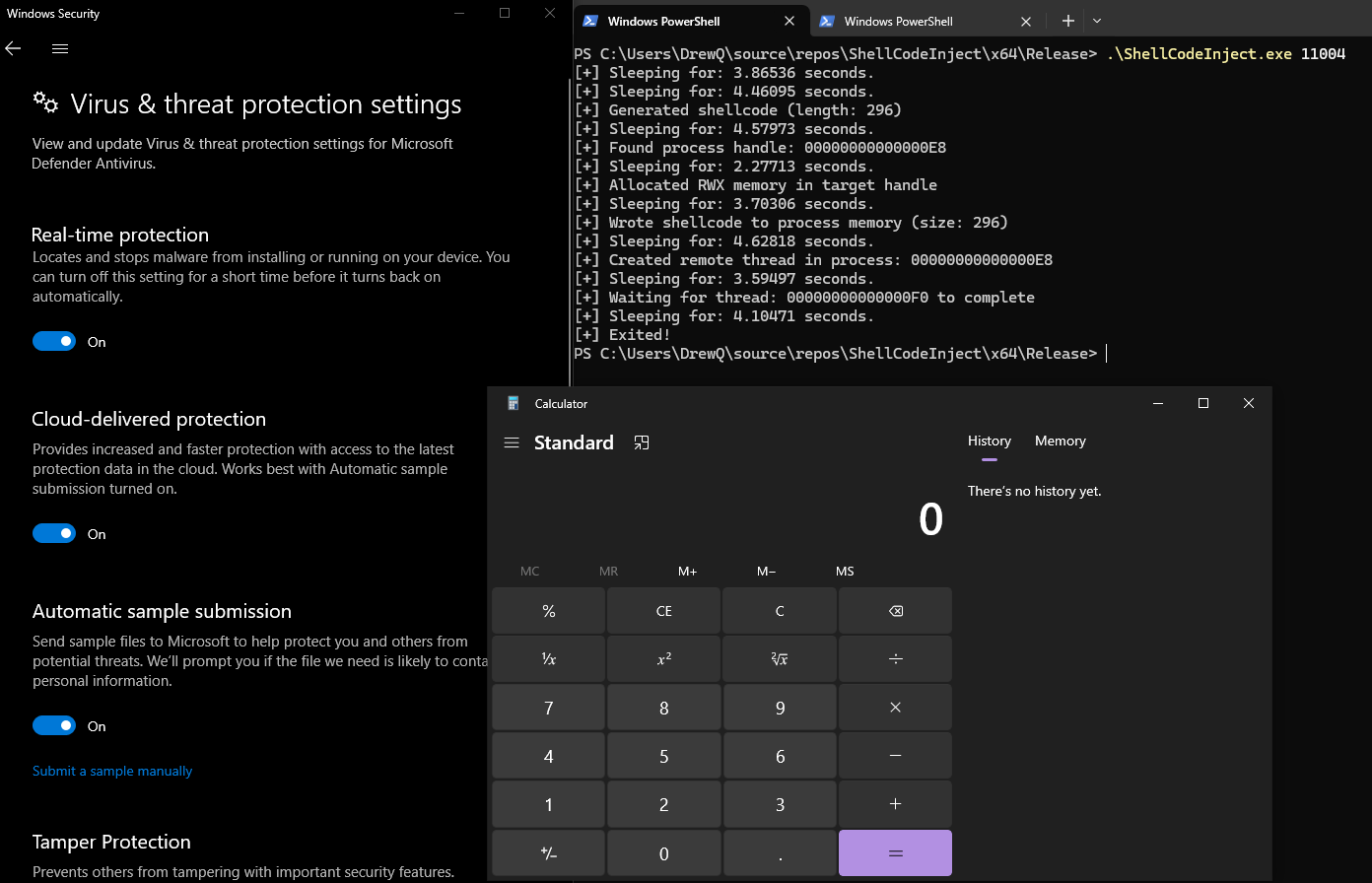Screen dimensions: 1372x883
Task: Click the x squared button
Action: [663, 658]
